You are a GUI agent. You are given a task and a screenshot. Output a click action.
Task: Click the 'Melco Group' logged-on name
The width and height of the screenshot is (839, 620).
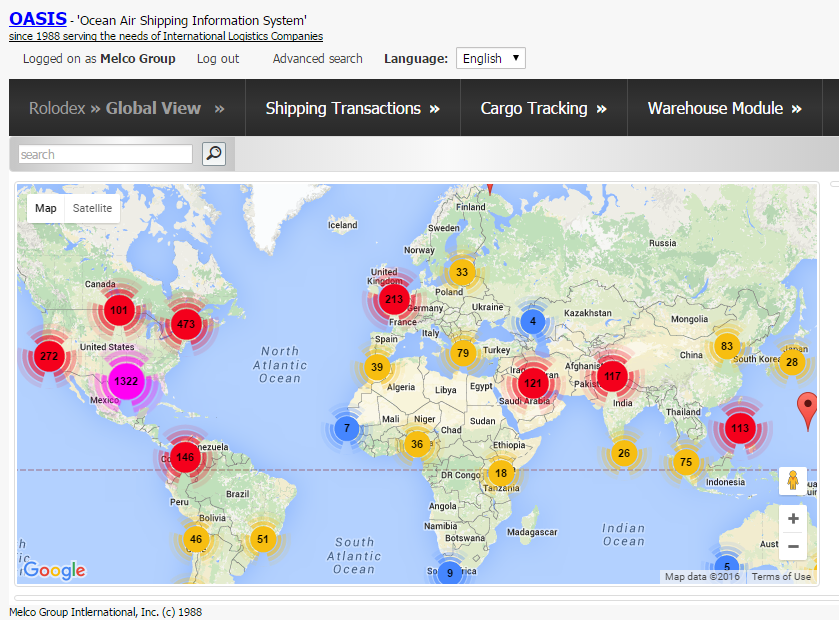coord(138,59)
